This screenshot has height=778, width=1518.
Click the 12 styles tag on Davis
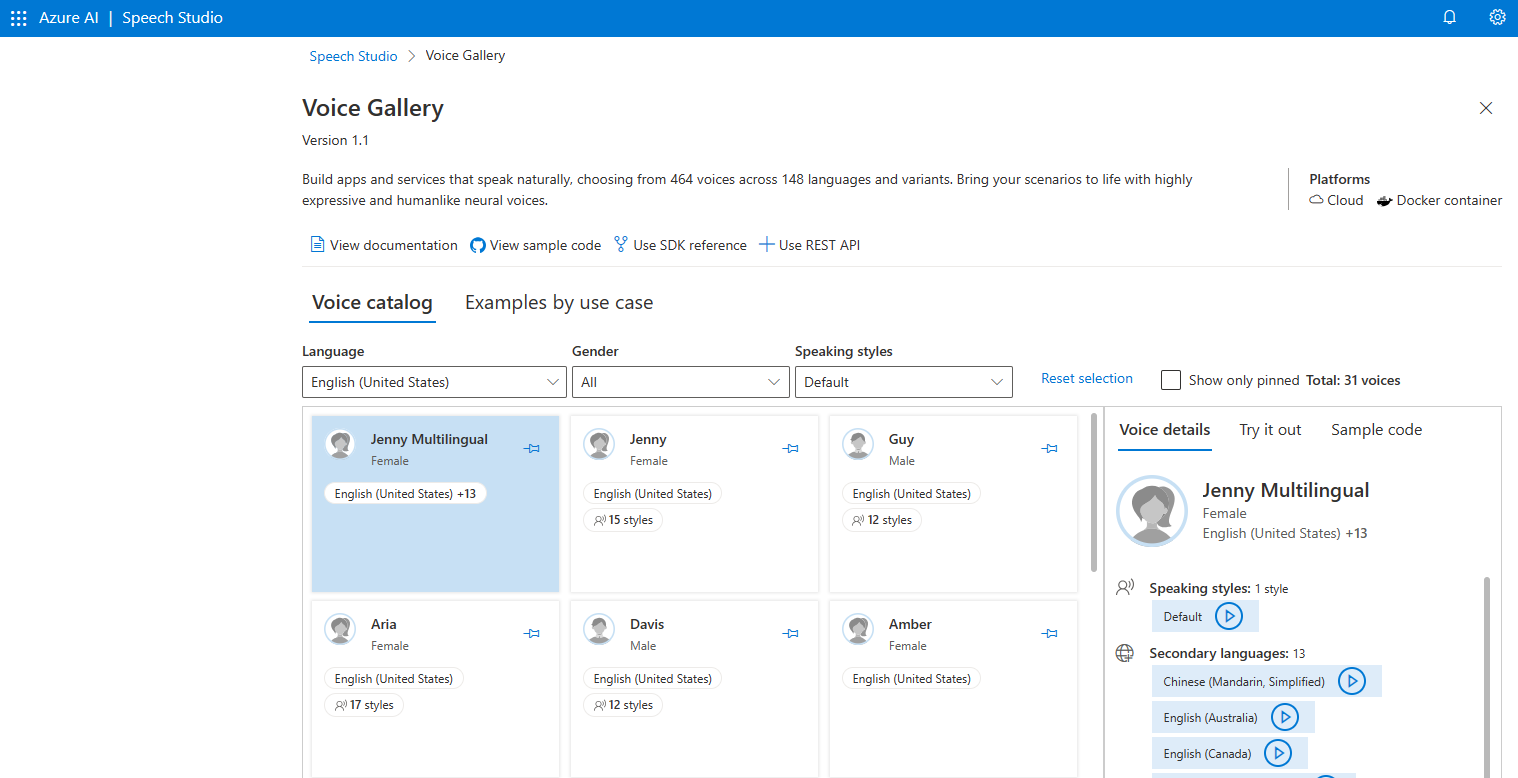(622, 705)
